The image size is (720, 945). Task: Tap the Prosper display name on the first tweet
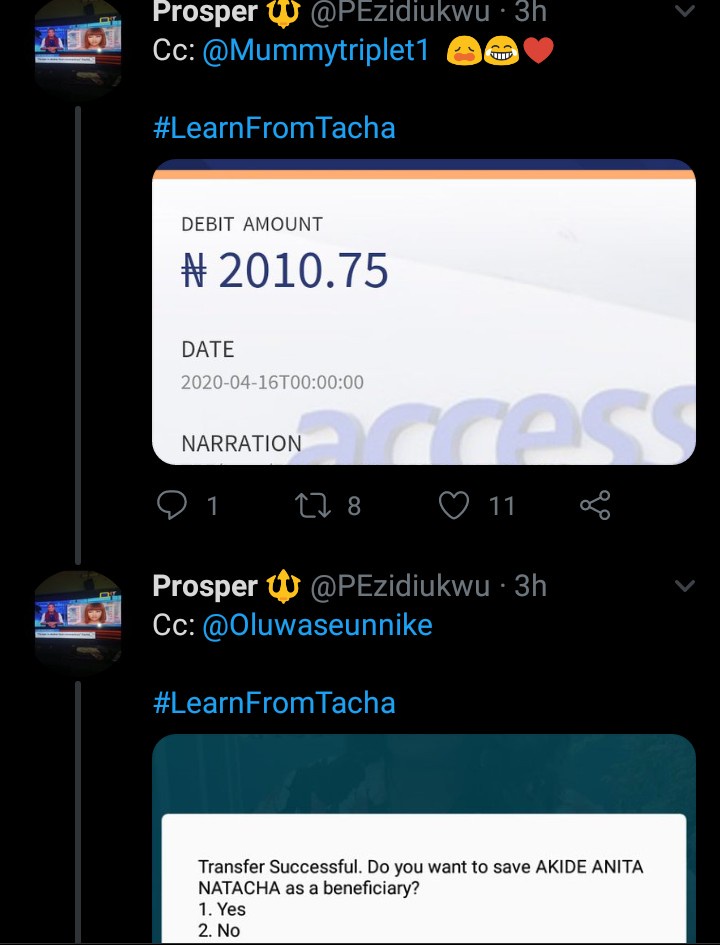click(x=205, y=13)
